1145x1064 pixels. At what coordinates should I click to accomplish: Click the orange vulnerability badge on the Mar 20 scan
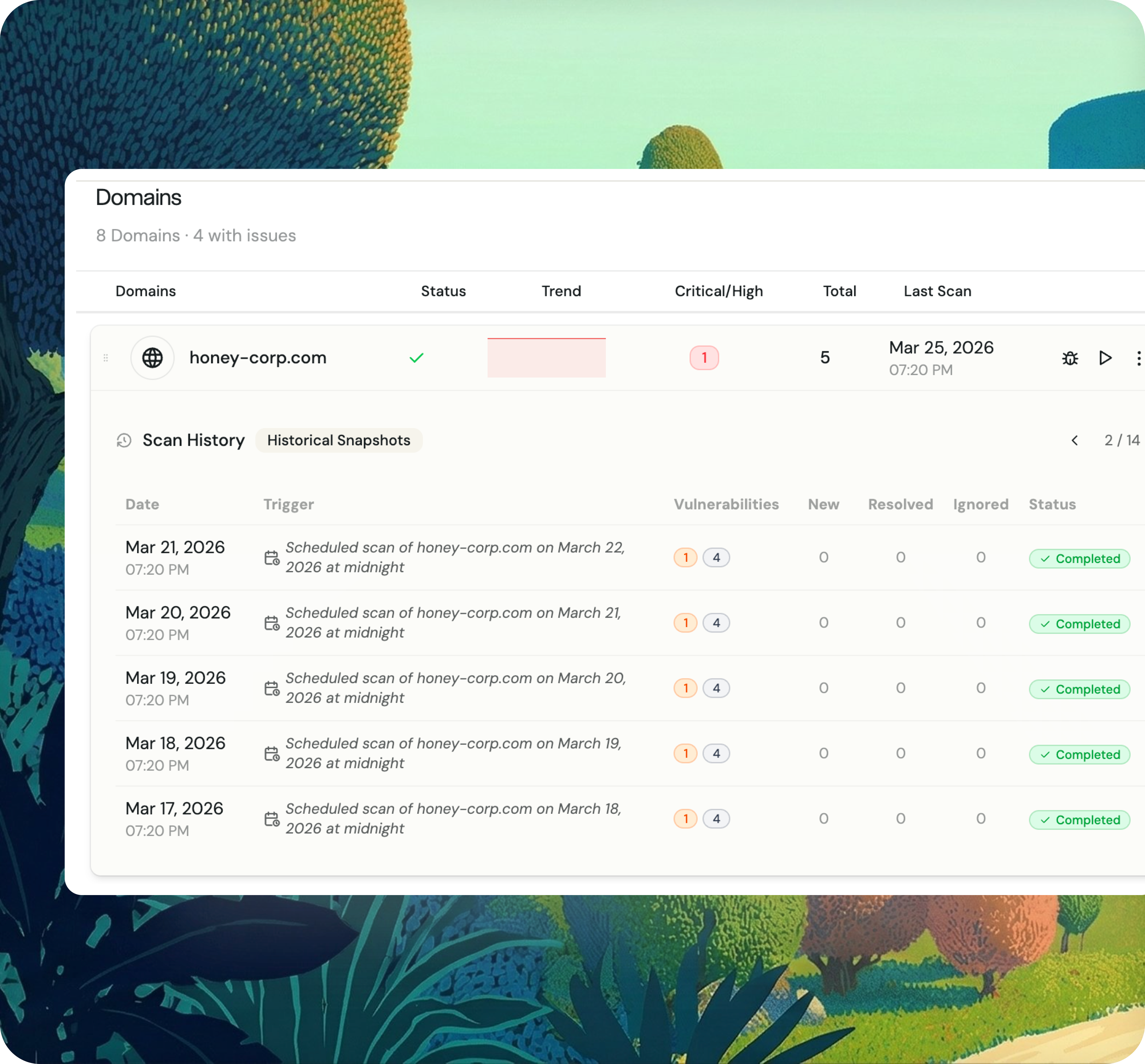(685, 623)
